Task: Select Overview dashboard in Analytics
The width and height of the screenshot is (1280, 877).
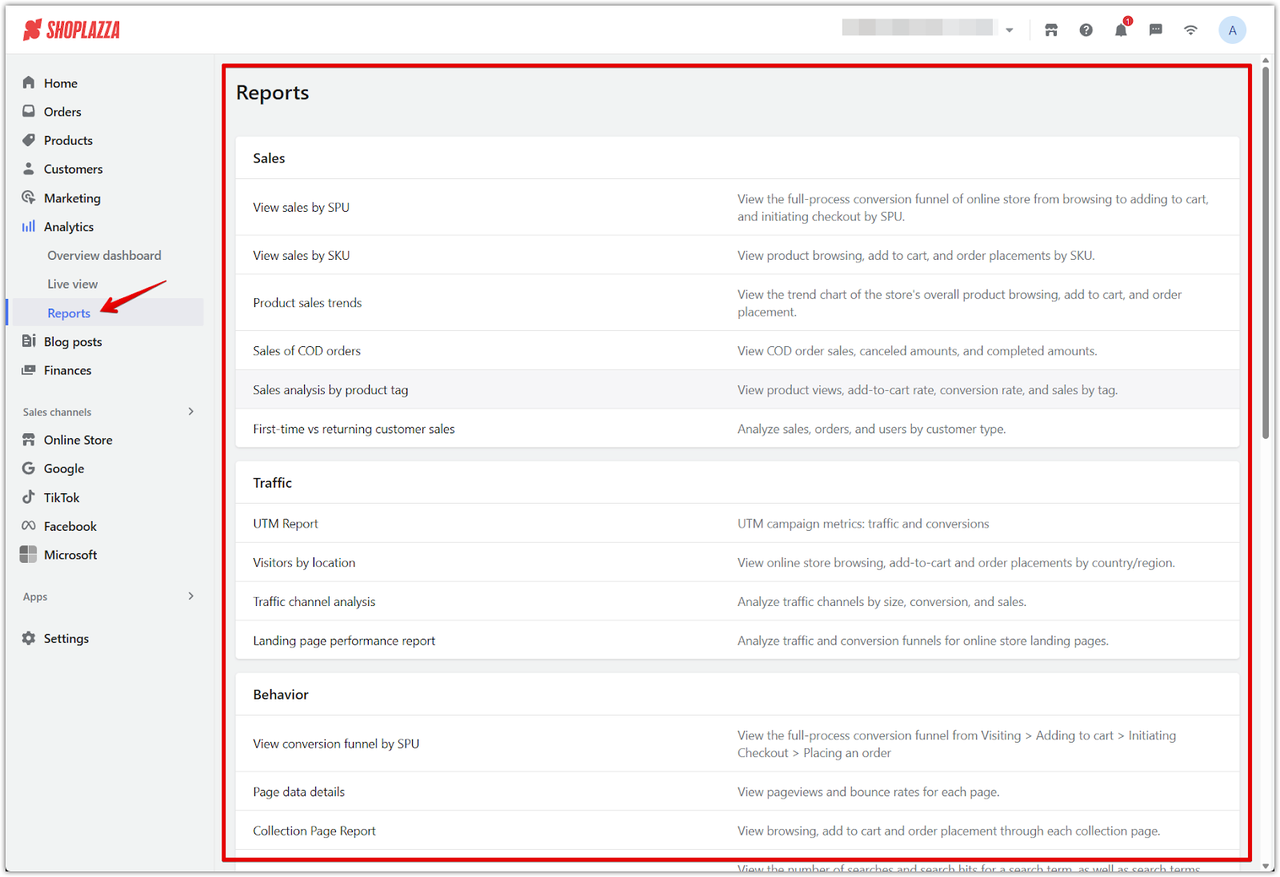Action: (x=104, y=255)
